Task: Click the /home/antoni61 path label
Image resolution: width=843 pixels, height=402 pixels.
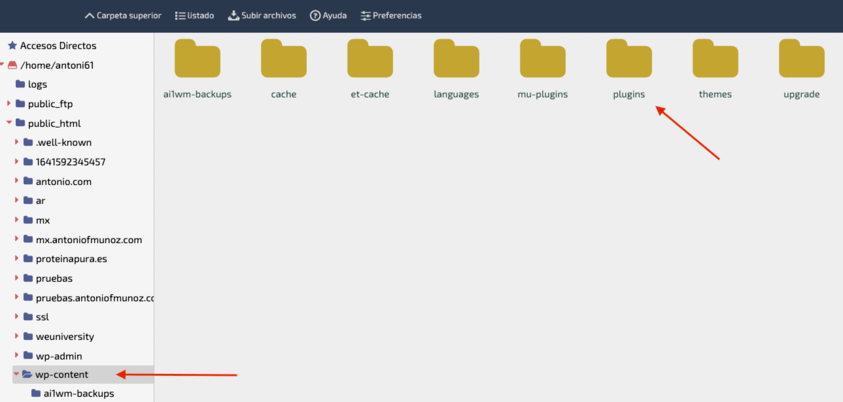Action: (x=57, y=65)
